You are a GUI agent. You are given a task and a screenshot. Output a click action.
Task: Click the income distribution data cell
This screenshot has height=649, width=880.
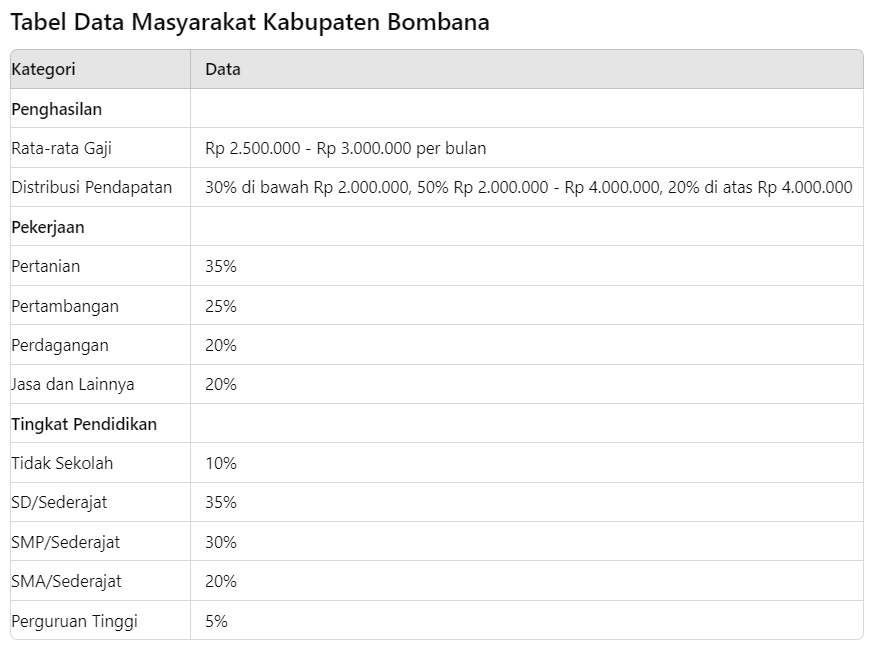tap(528, 187)
